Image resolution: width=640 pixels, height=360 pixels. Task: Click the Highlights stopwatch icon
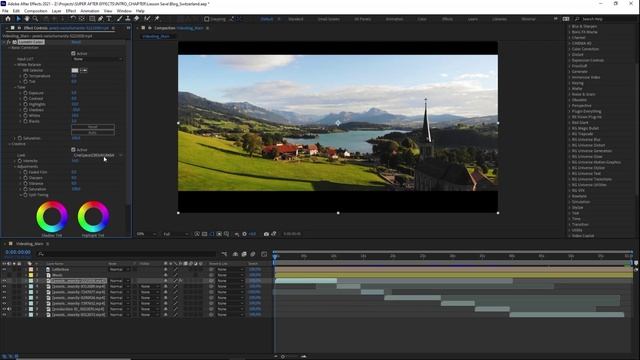click(x=25, y=104)
